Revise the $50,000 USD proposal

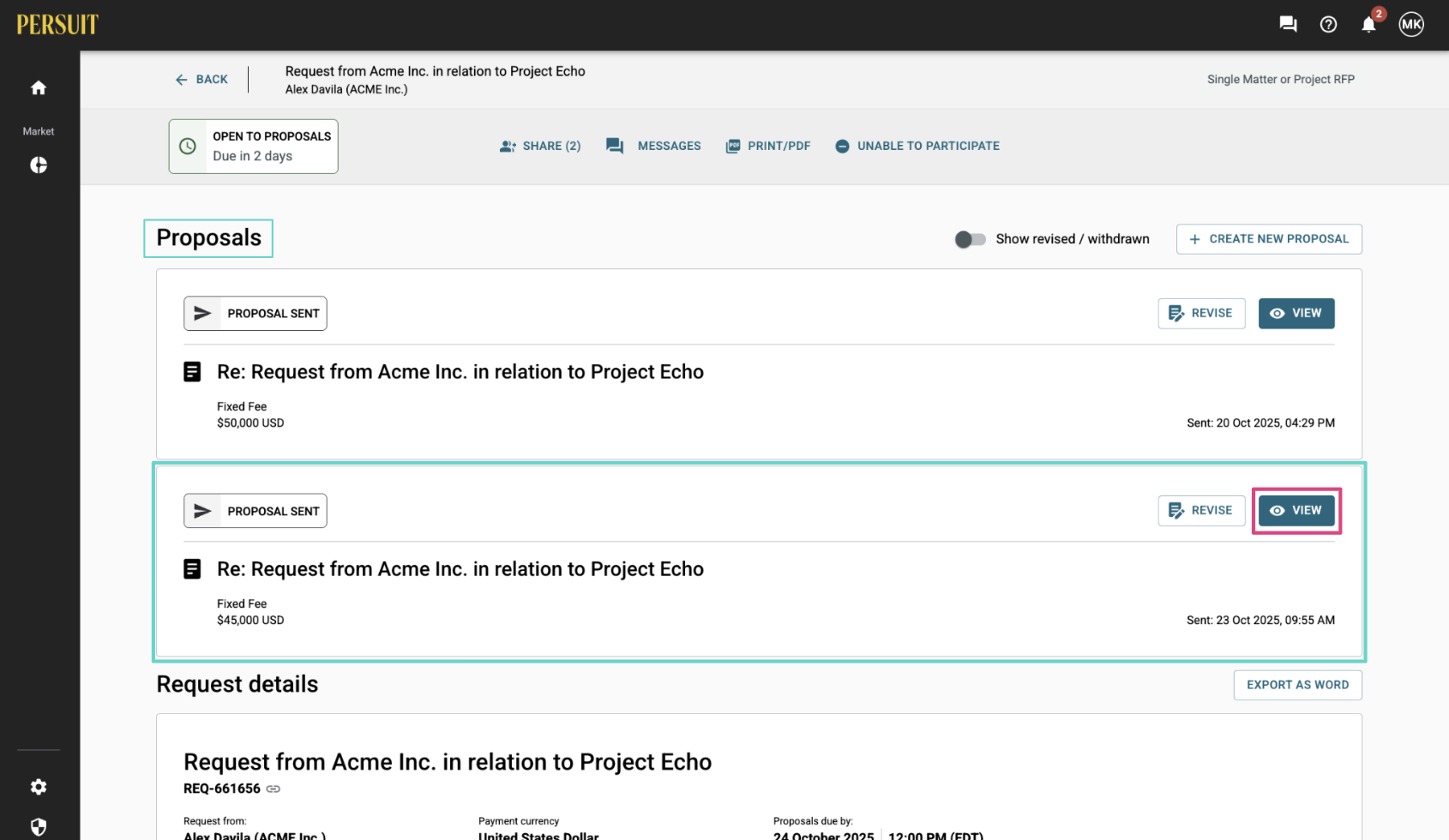coord(1201,314)
